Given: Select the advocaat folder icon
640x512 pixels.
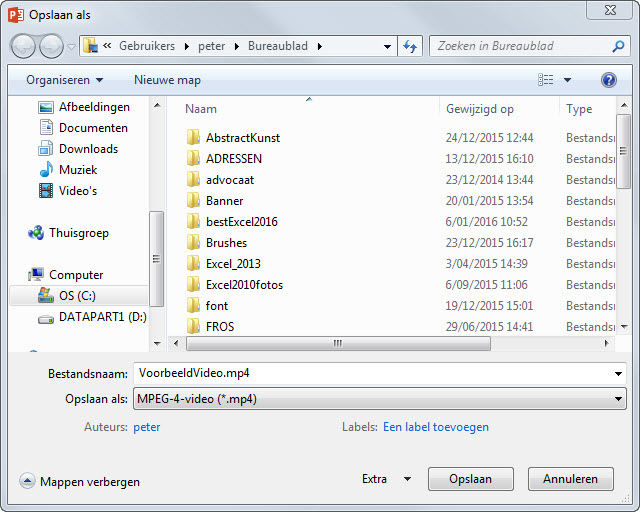Looking at the screenshot, I should 193,180.
